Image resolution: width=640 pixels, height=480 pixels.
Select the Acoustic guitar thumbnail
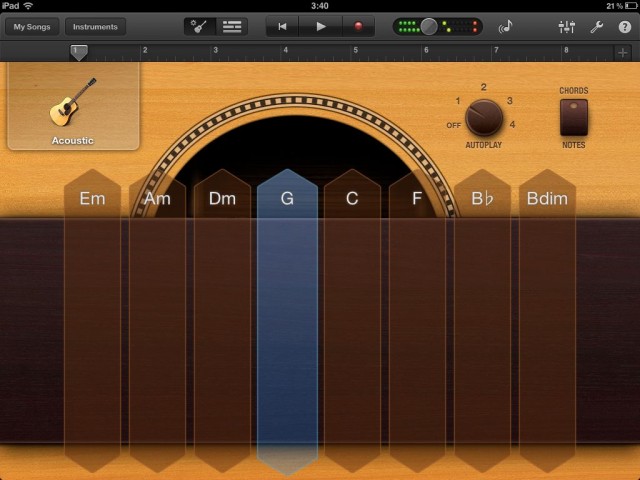[x=73, y=106]
